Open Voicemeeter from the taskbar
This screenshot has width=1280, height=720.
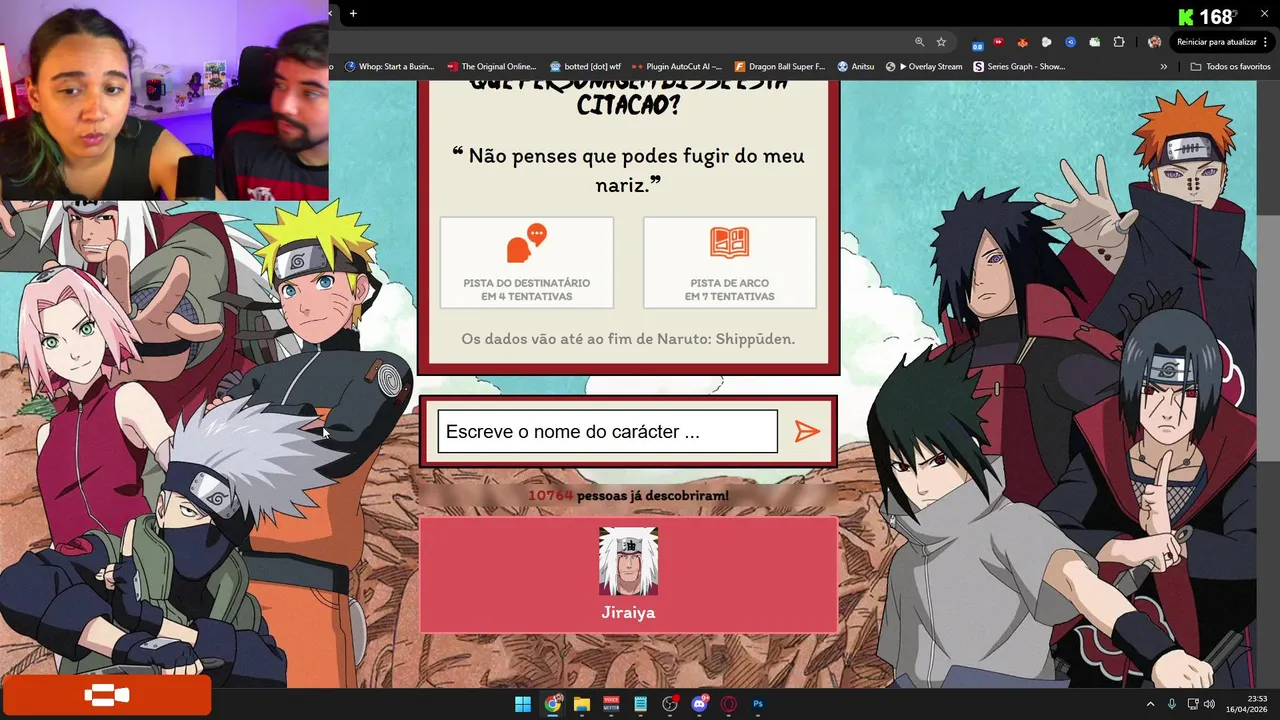click(x=611, y=704)
